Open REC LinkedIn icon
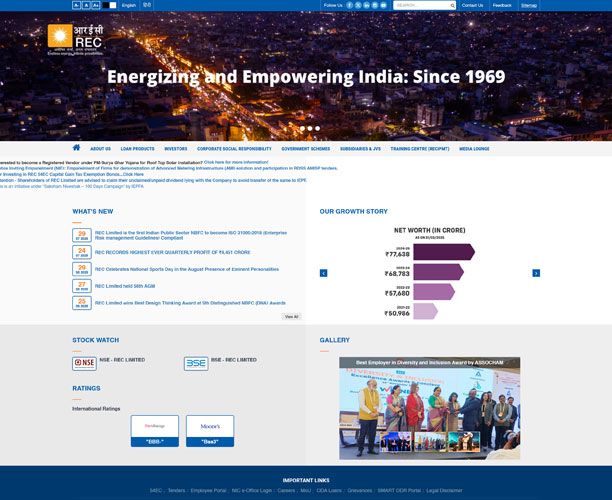The height and width of the screenshot is (500, 612). tap(366, 5)
